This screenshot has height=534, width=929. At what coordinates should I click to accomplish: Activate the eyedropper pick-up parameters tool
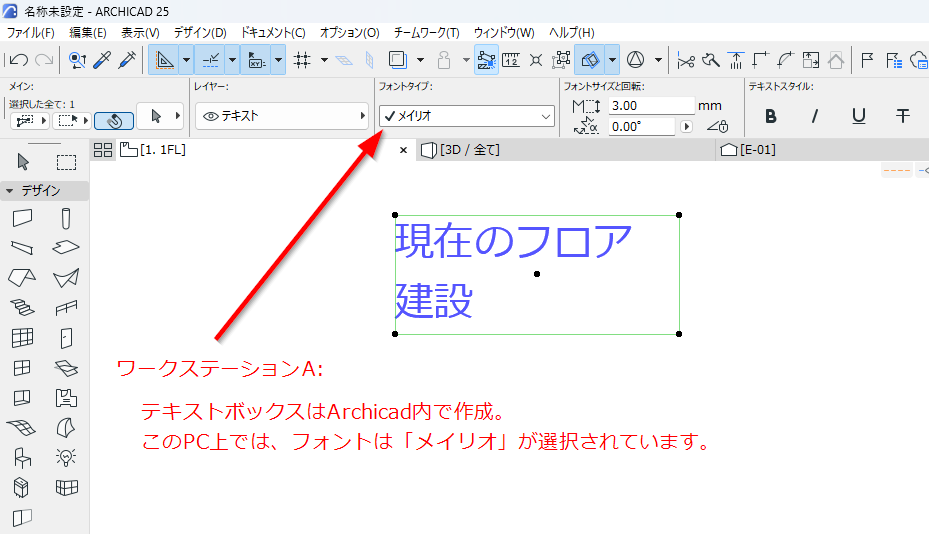pyautogui.click(x=102, y=60)
